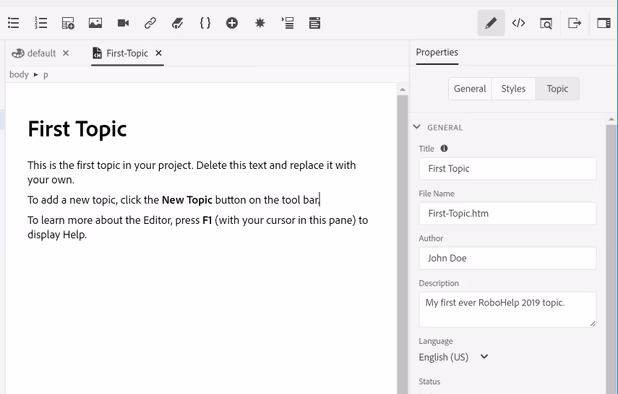The image size is (618, 394).
Task: Insert a multimedia video
Action: click(123, 23)
